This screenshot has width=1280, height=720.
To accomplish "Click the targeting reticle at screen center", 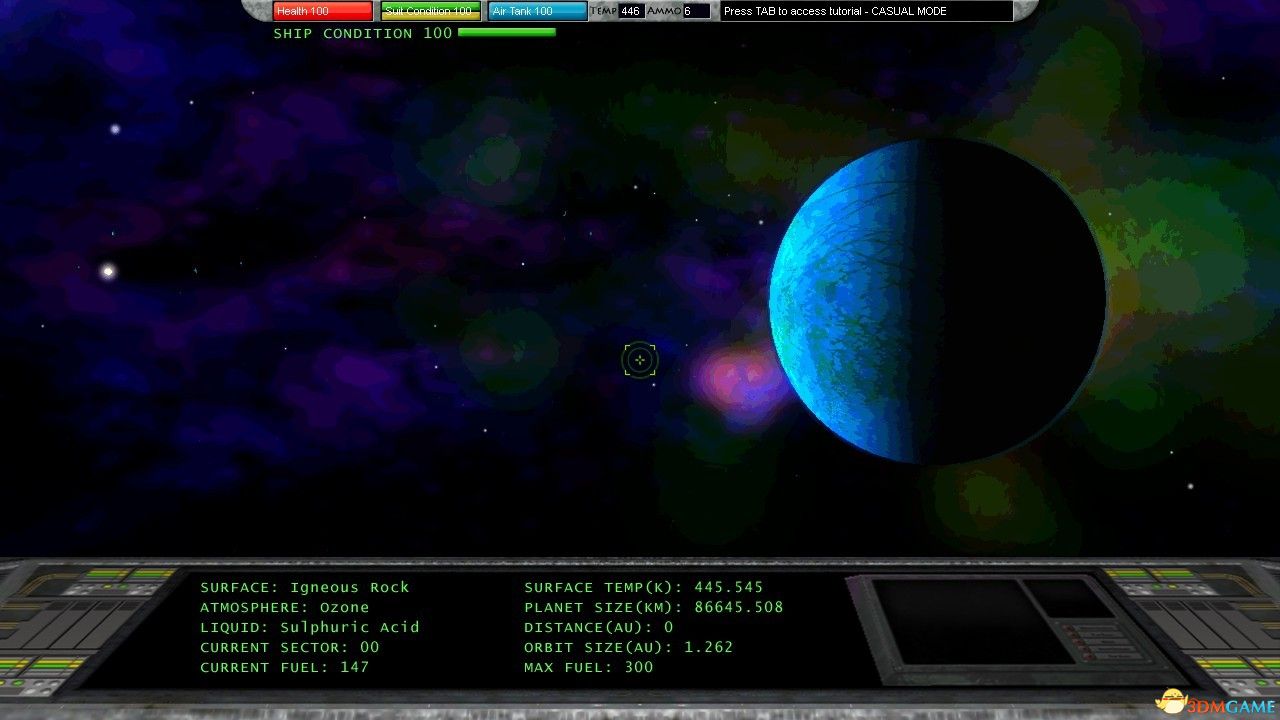I will click(639, 360).
